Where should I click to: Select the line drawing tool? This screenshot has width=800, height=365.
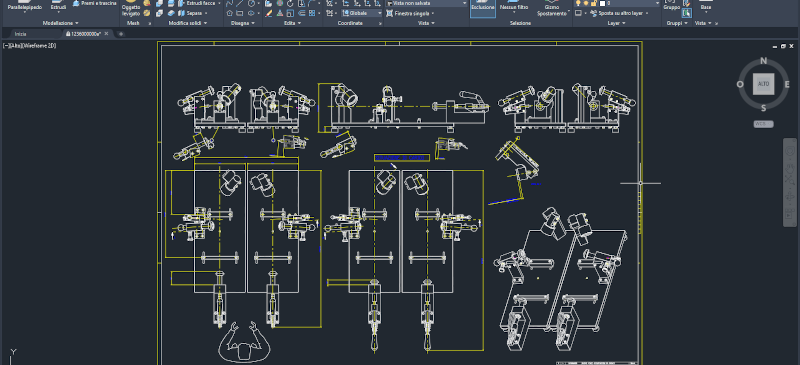pos(240,3)
